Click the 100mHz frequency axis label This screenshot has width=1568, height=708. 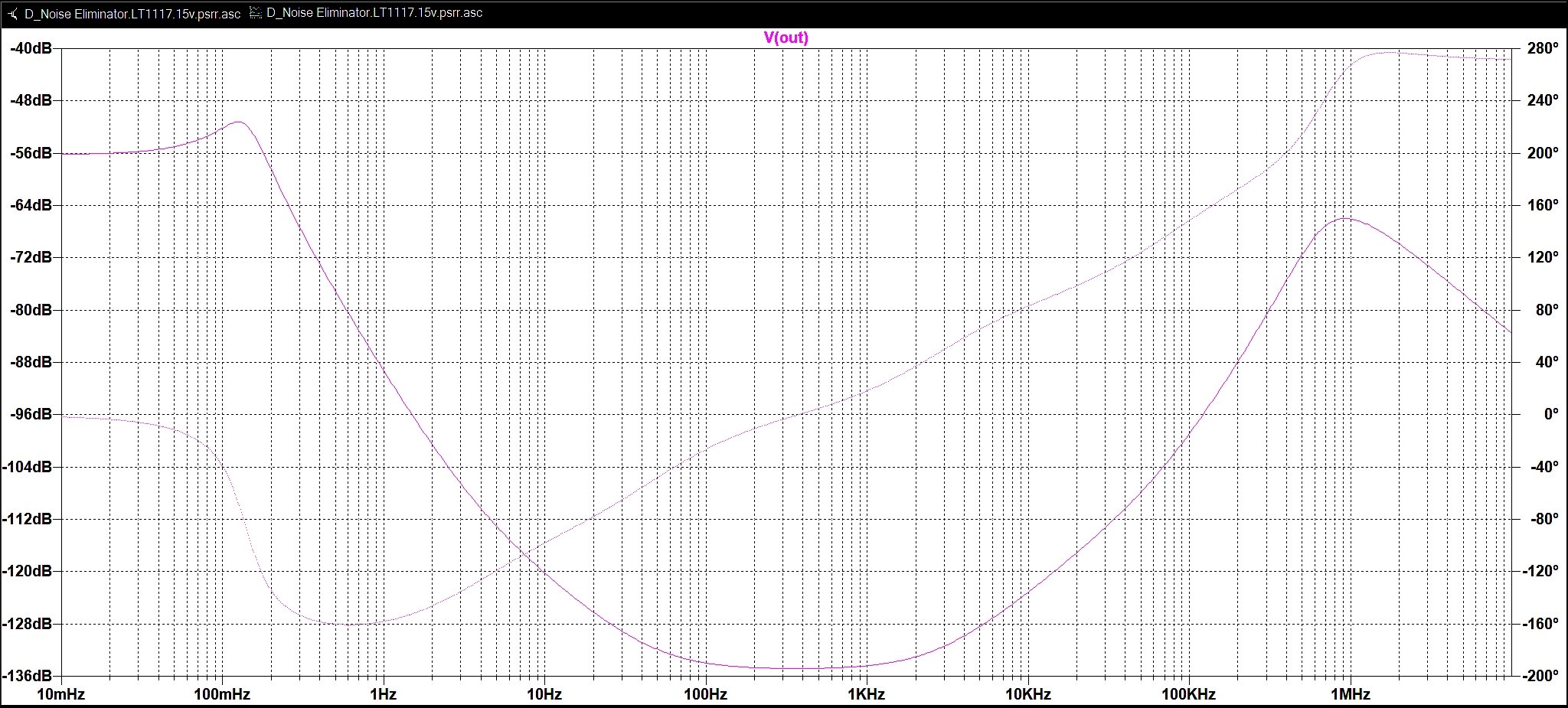point(222,695)
